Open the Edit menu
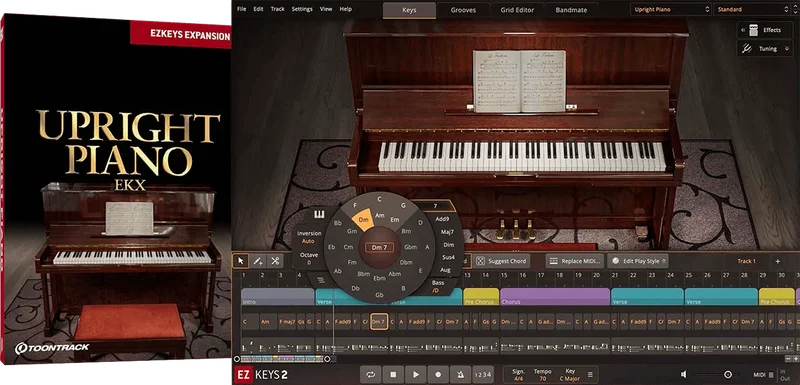 (x=259, y=9)
